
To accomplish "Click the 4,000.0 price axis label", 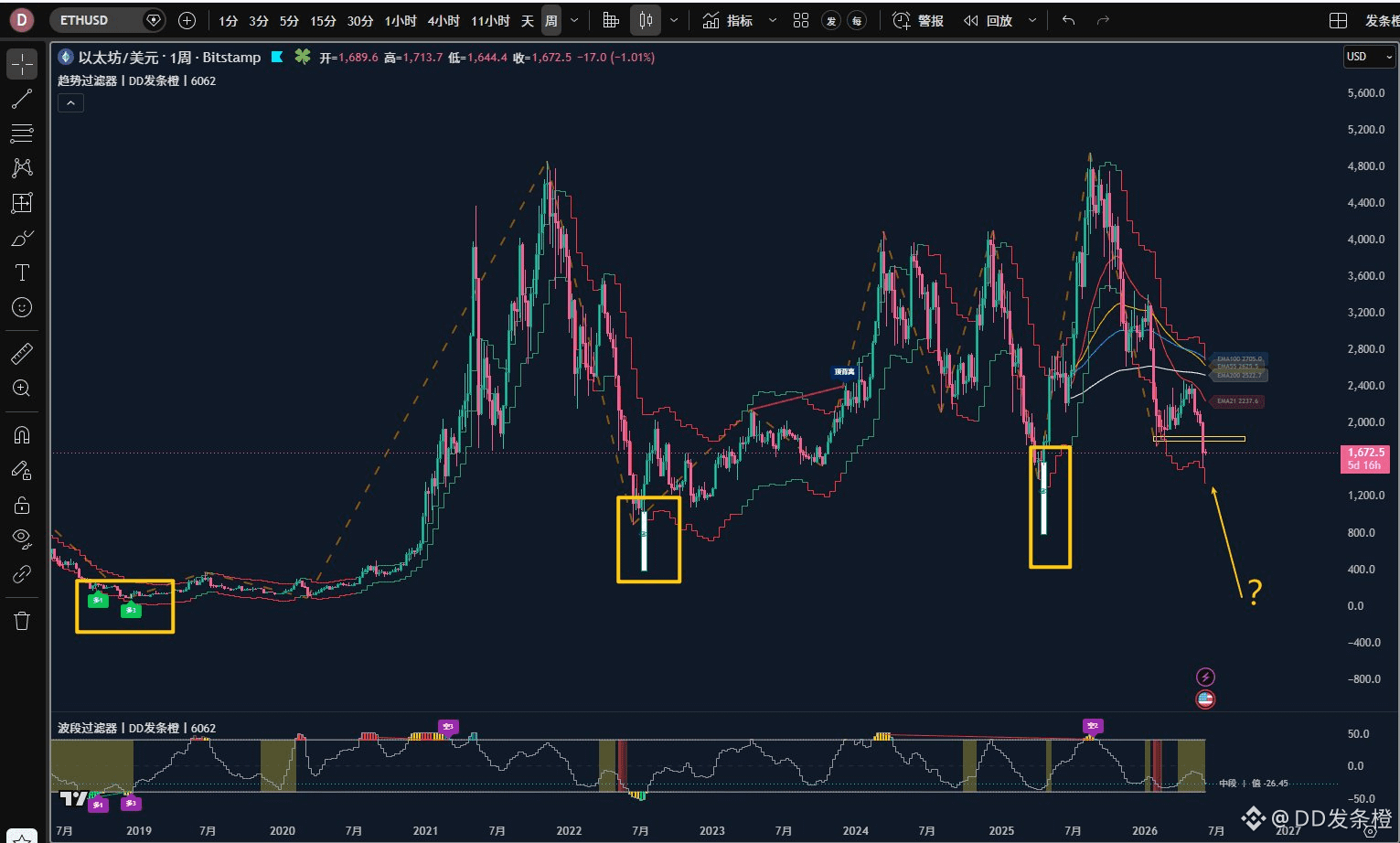I will click(x=1366, y=240).
